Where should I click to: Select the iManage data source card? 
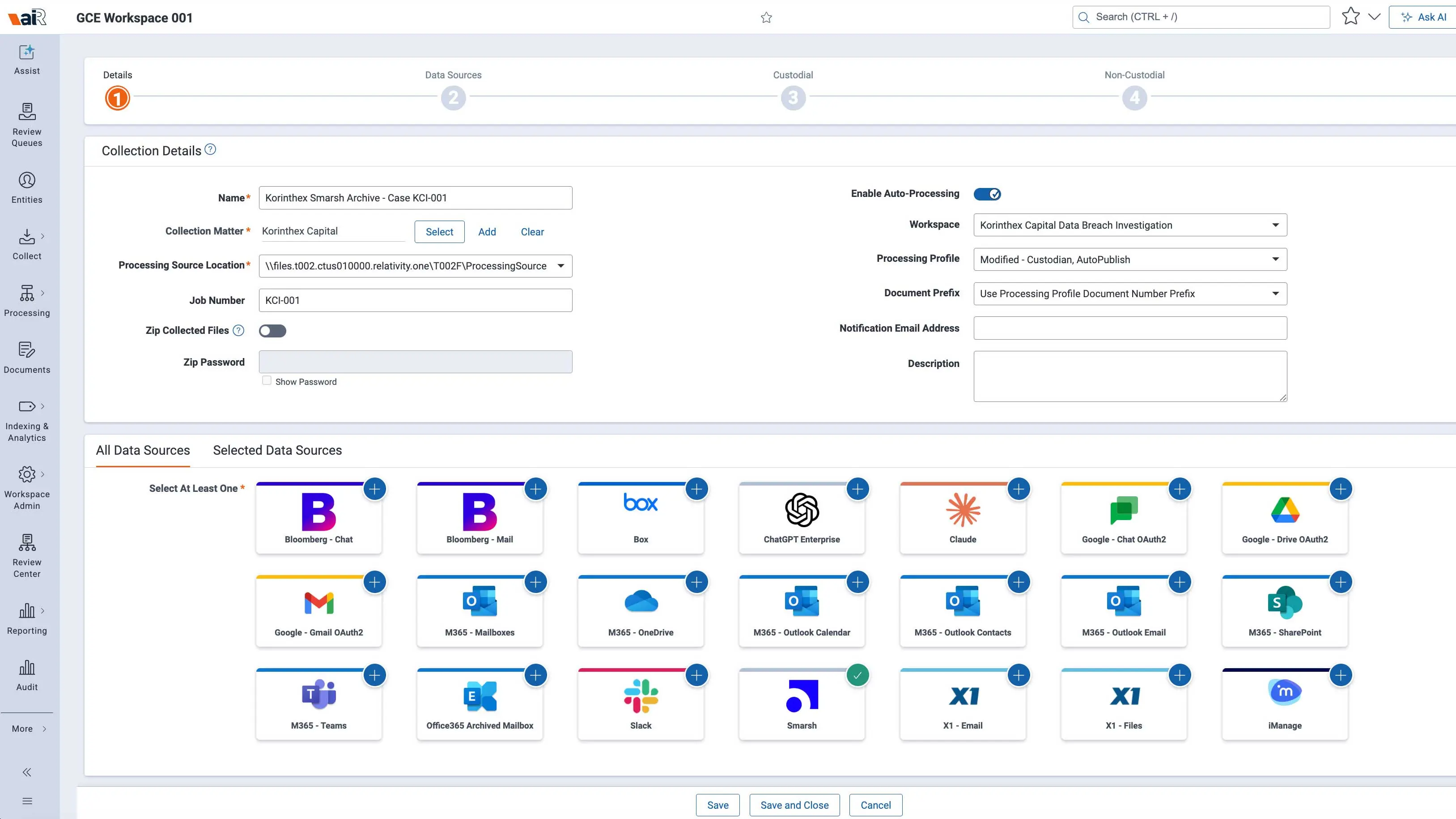tap(1285, 704)
